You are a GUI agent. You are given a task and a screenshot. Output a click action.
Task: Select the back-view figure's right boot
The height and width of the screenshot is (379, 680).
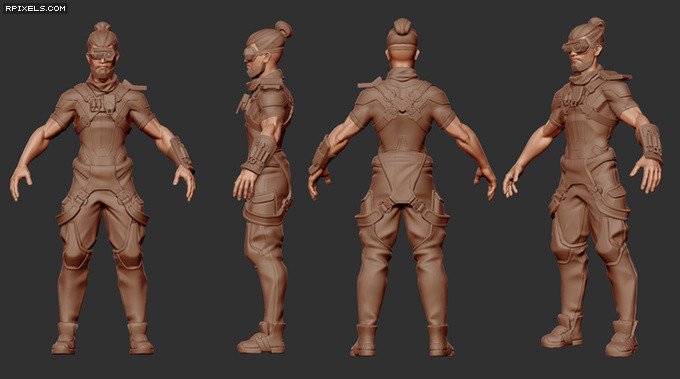(441, 341)
